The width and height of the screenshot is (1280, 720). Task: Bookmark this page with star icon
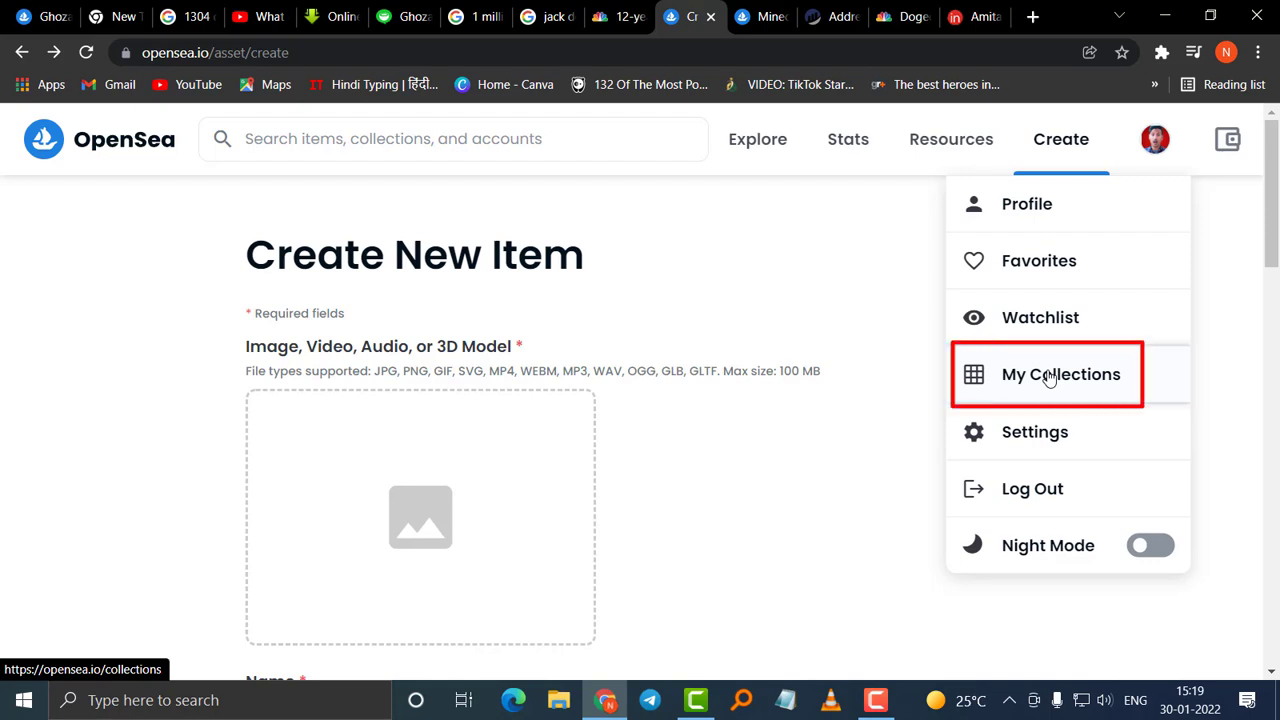coord(1122,52)
